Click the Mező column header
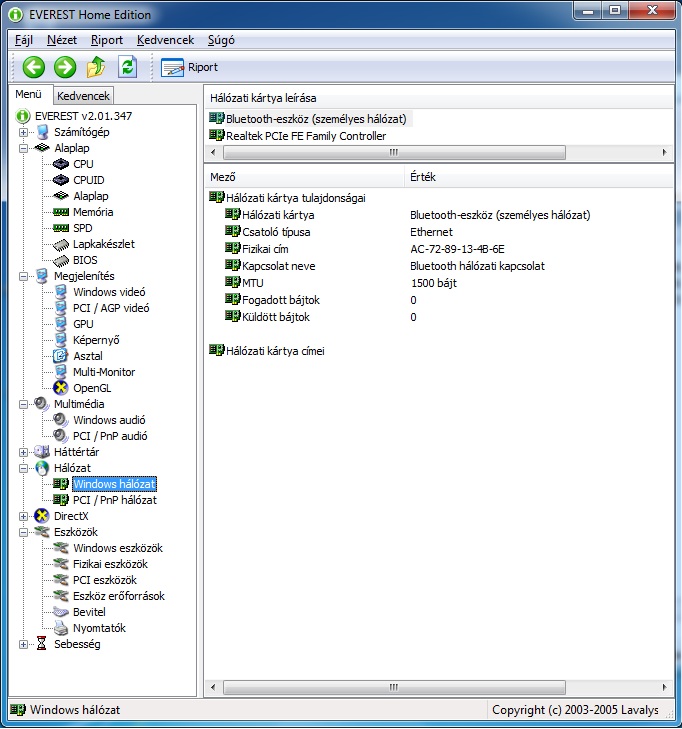This screenshot has height=729, width=682. [305, 177]
